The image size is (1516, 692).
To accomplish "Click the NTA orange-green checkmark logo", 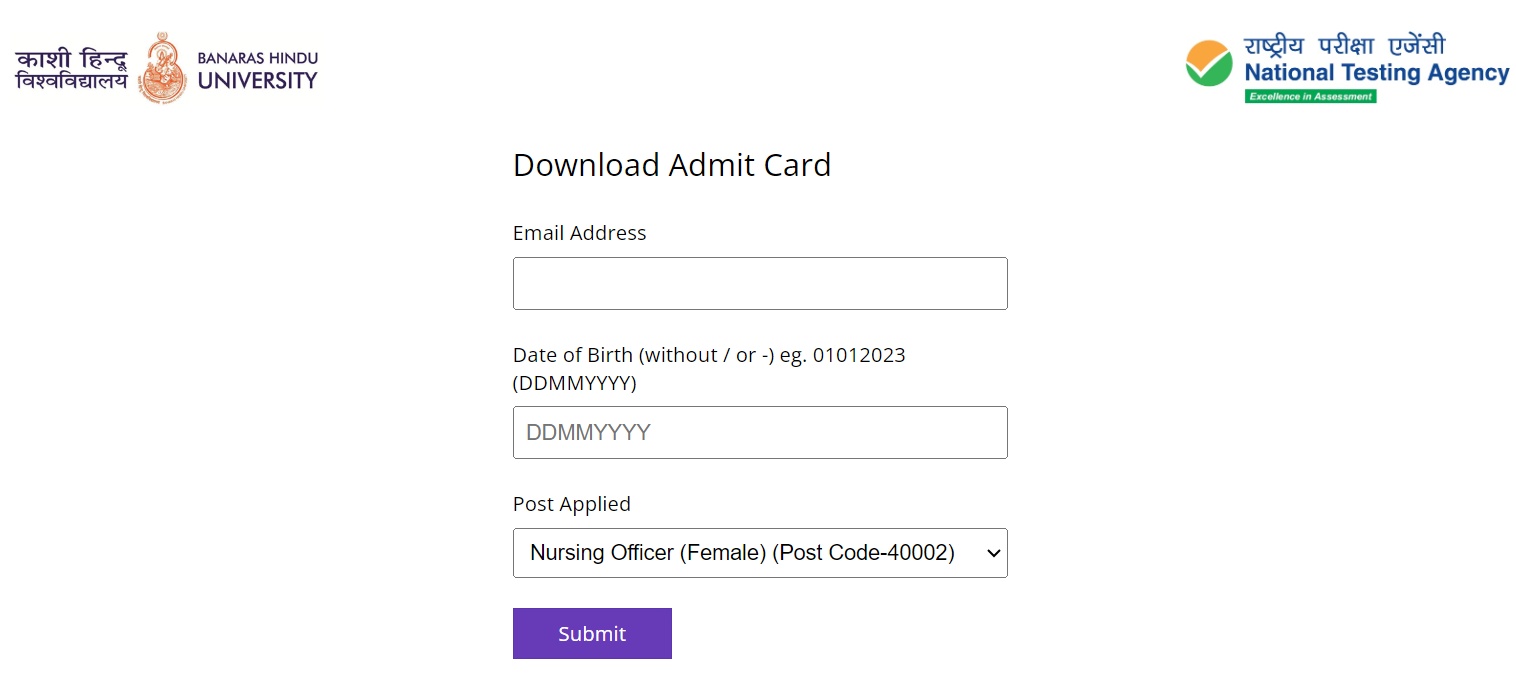I will [x=1209, y=64].
